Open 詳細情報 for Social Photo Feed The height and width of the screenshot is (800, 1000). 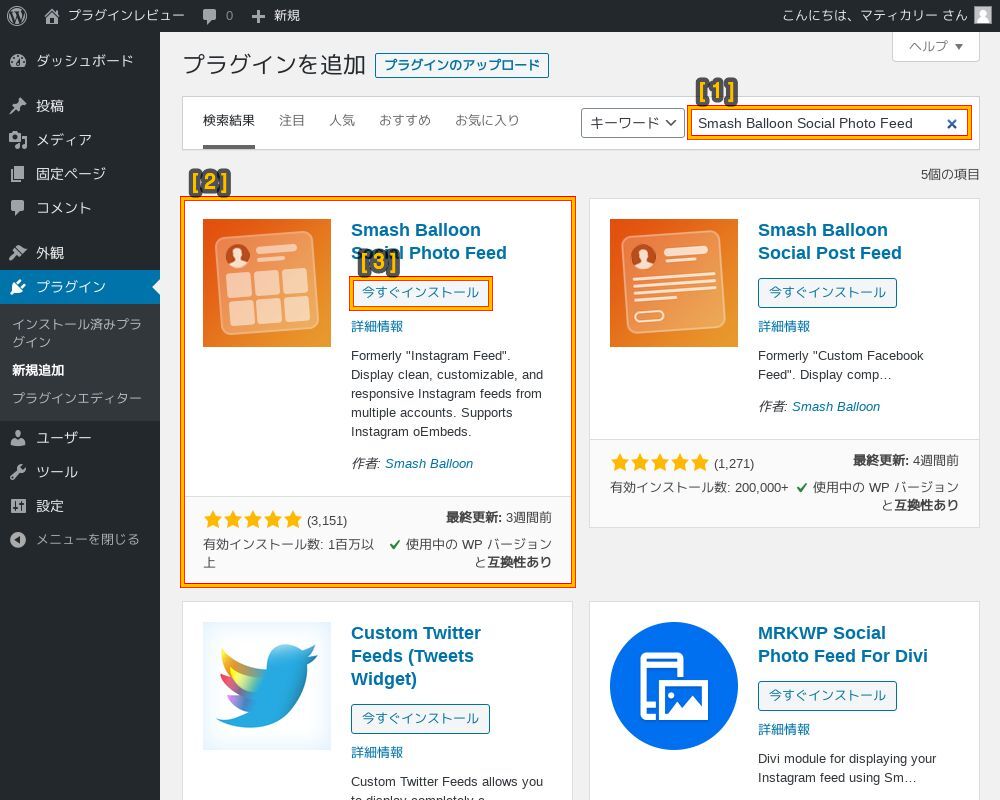pos(377,327)
